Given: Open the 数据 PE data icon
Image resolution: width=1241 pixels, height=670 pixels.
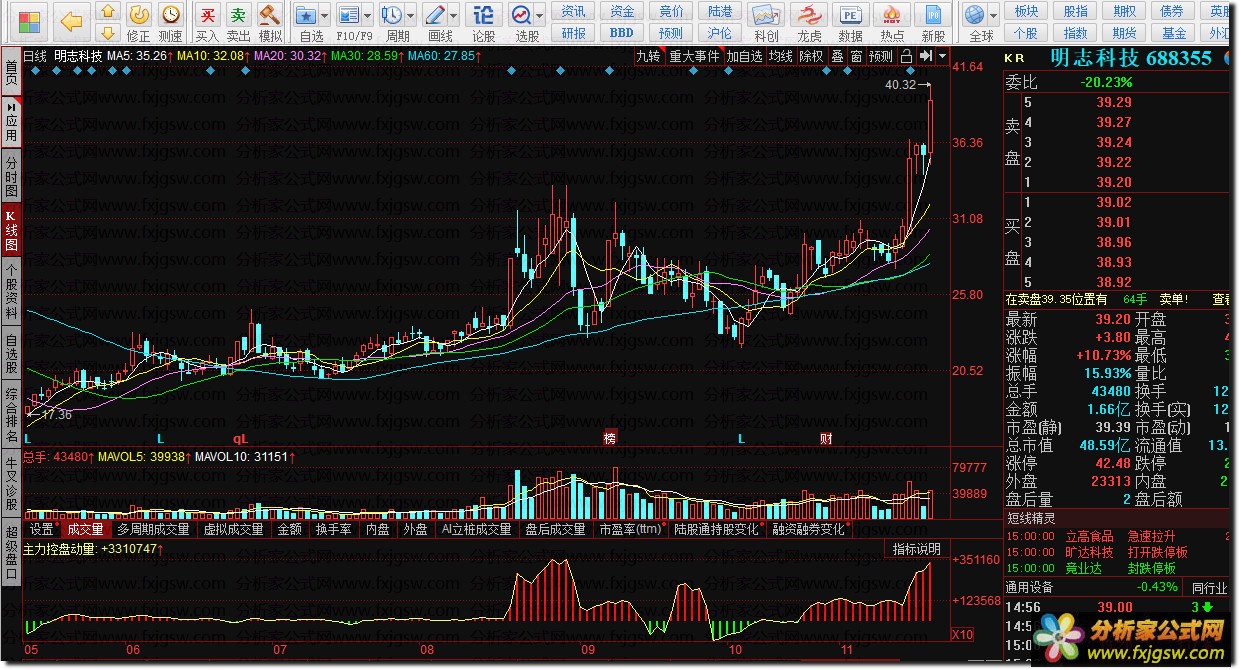Looking at the screenshot, I should pyautogui.click(x=850, y=15).
